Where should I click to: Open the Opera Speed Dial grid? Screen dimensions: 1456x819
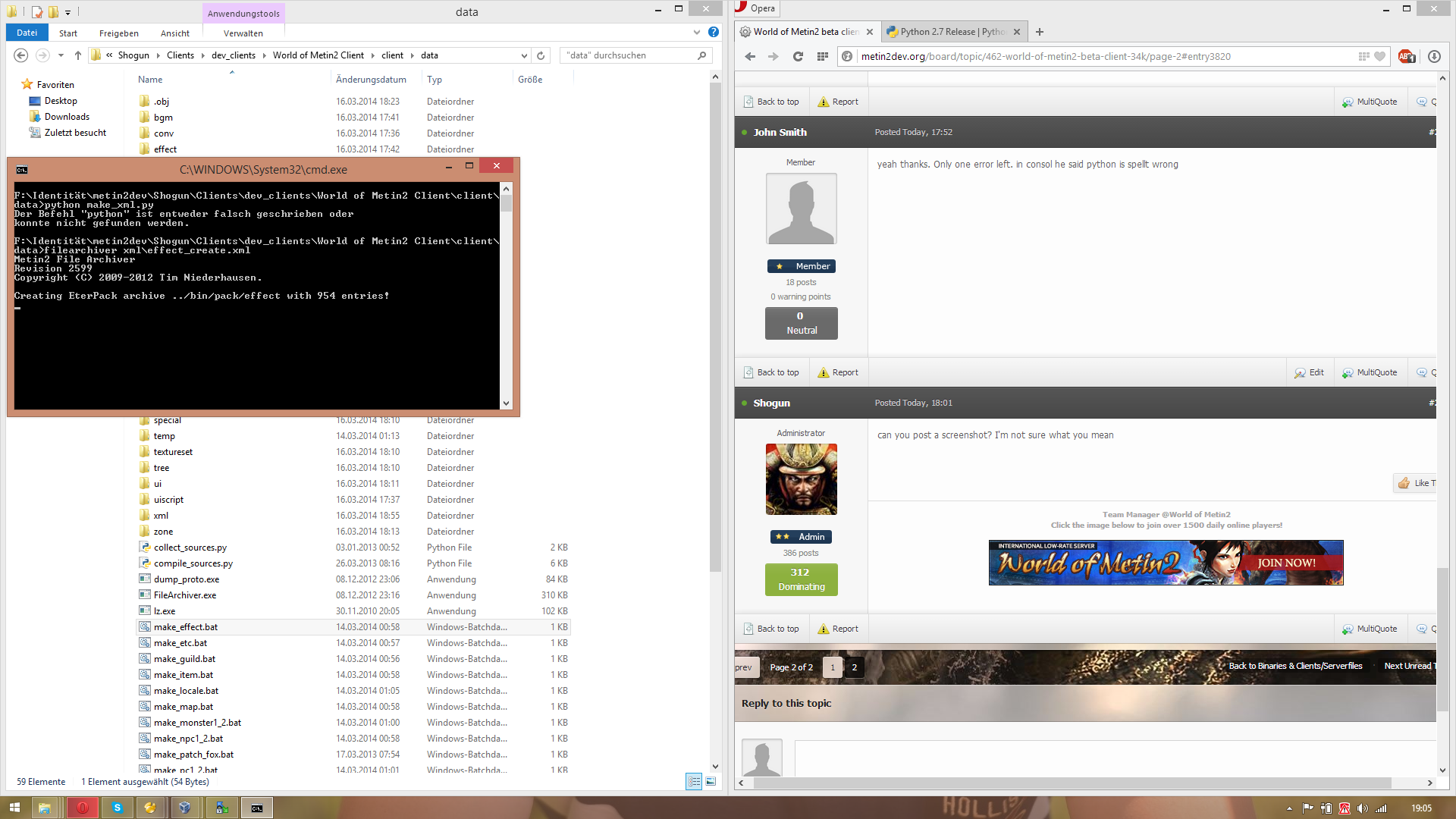click(822, 56)
